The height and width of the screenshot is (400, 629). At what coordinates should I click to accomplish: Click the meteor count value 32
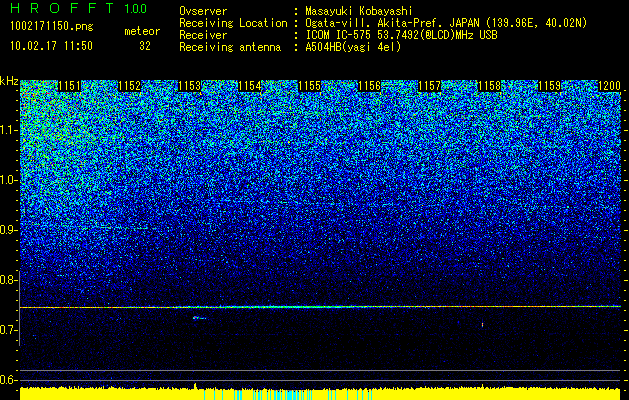coord(145,46)
